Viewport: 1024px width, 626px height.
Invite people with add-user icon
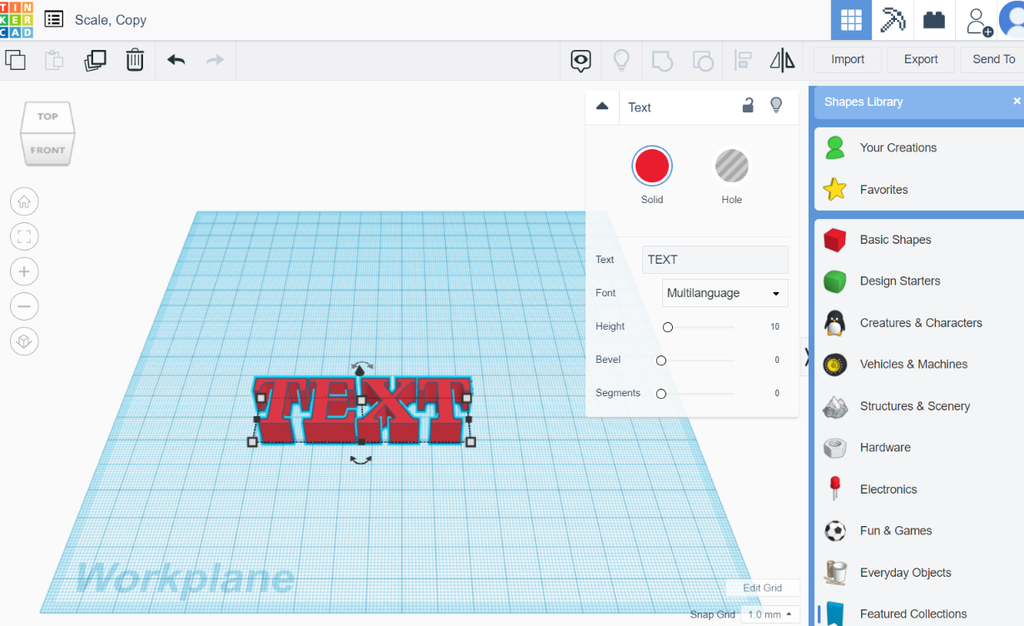pyautogui.click(x=979, y=22)
